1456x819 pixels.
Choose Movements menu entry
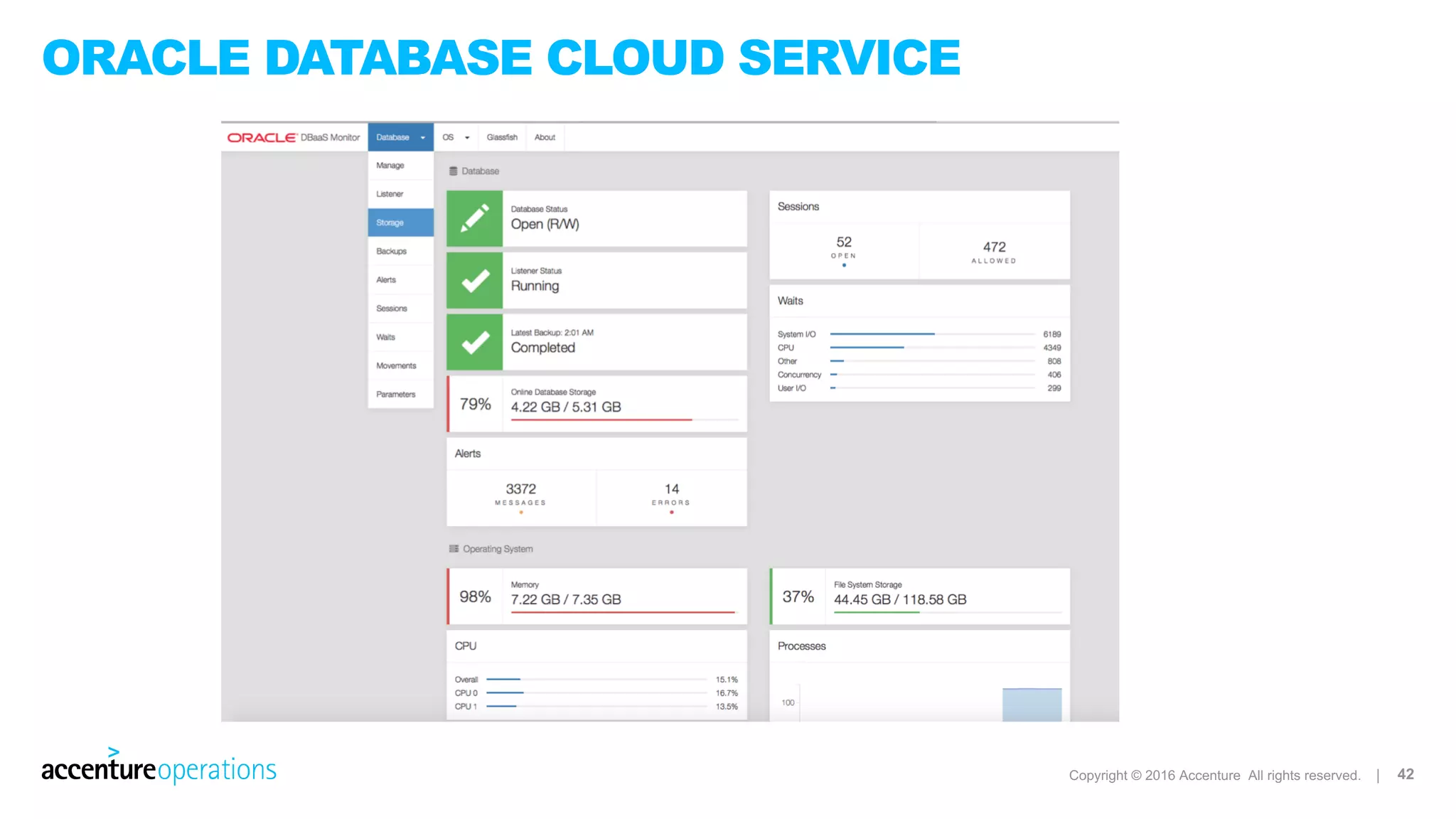point(400,365)
